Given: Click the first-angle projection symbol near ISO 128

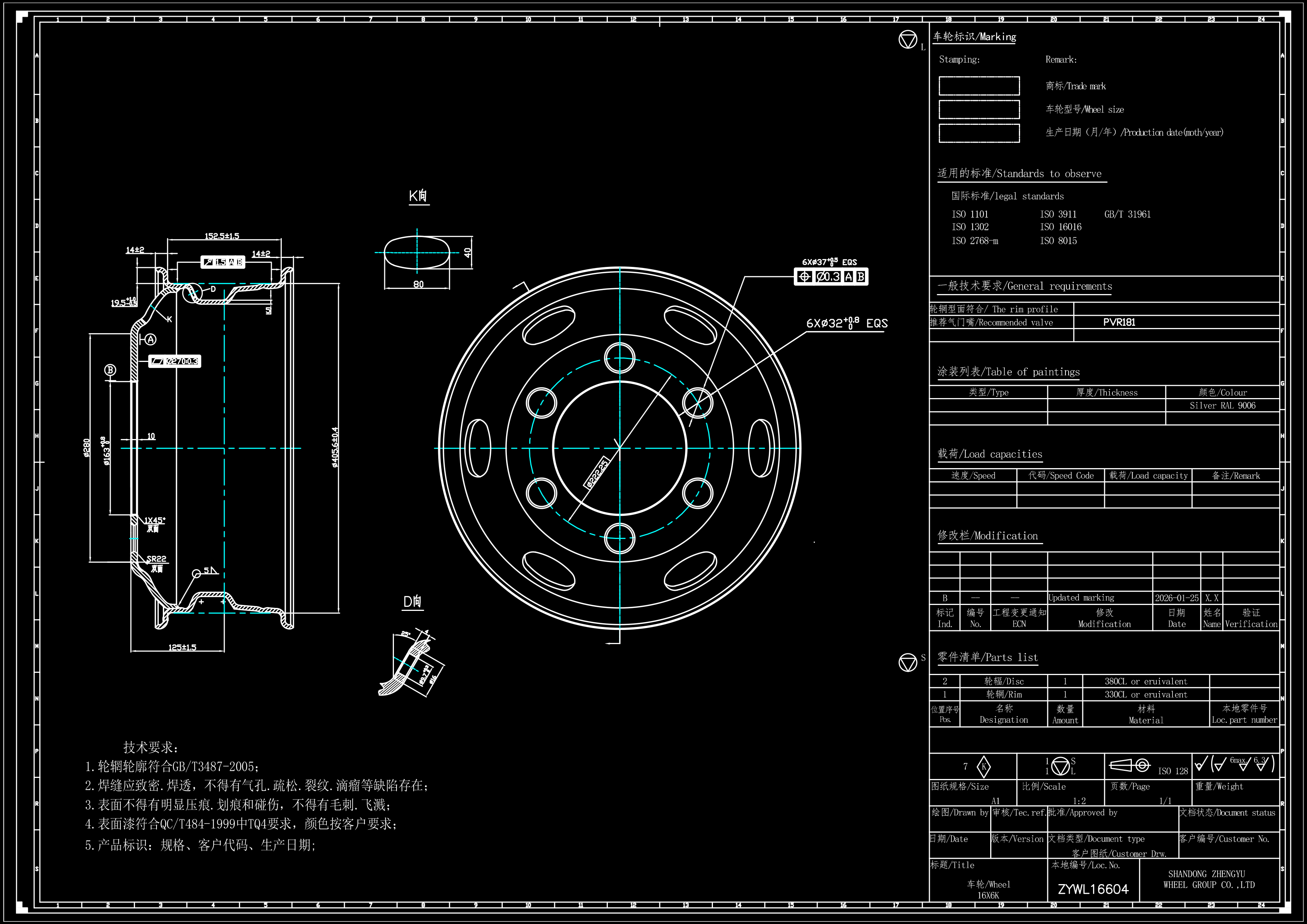Looking at the screenshot, I should coord(1129,765).
